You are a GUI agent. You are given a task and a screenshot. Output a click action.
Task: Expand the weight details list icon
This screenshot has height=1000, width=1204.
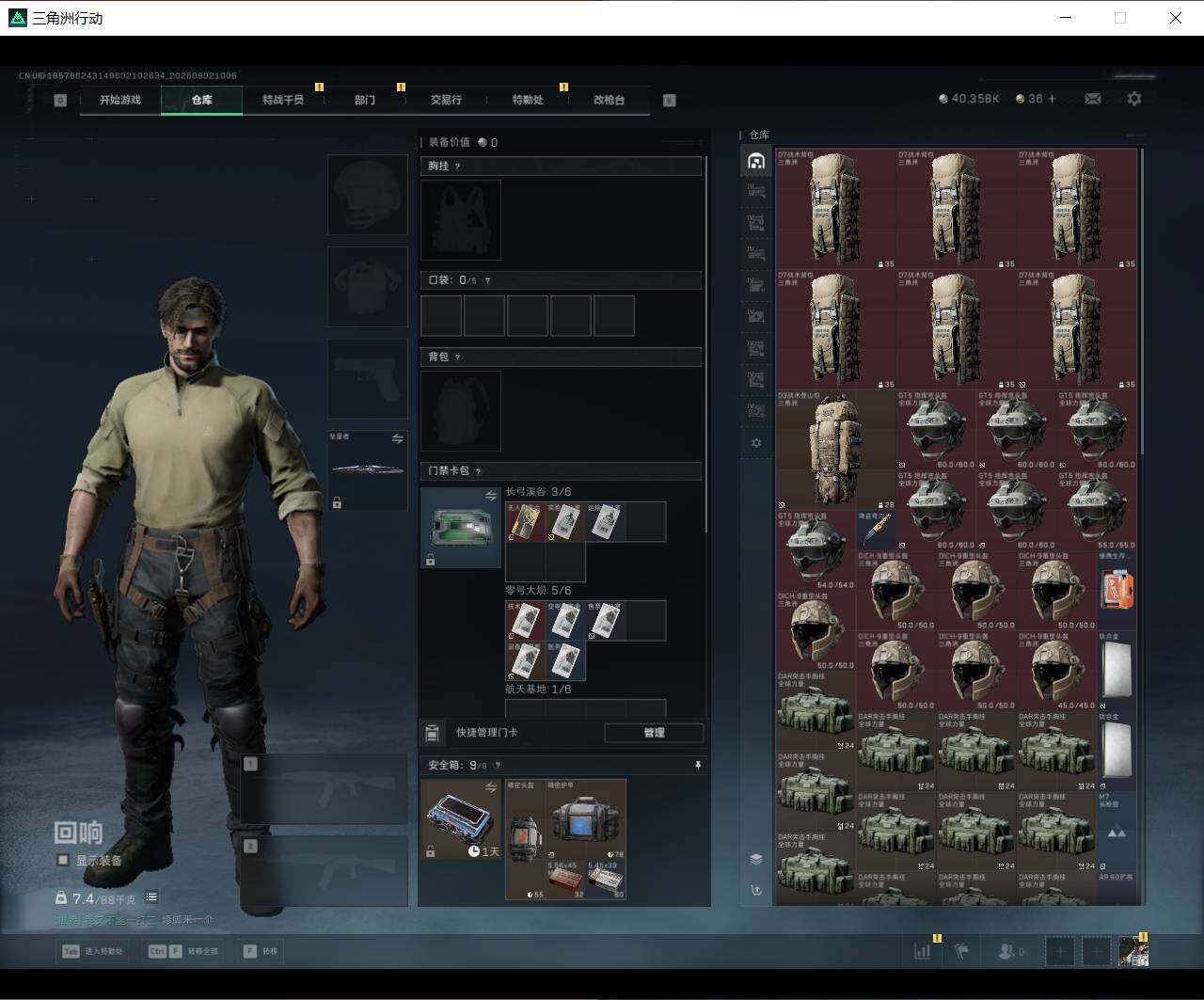tap(151, 898)
